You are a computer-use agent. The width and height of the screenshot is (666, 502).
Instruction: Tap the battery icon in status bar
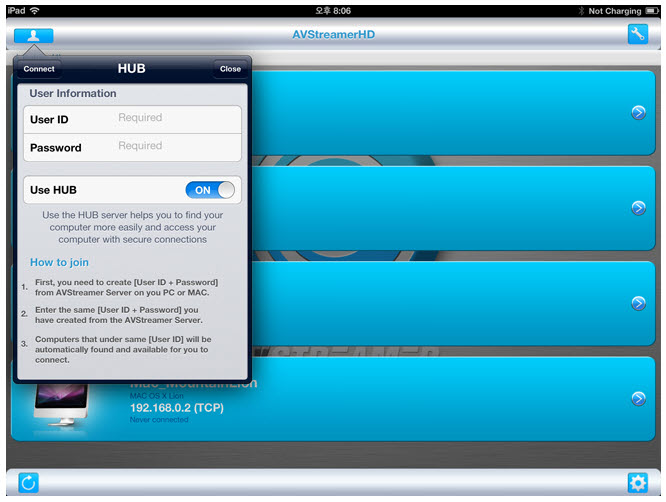pyautogui.click(x=652, y=11)
